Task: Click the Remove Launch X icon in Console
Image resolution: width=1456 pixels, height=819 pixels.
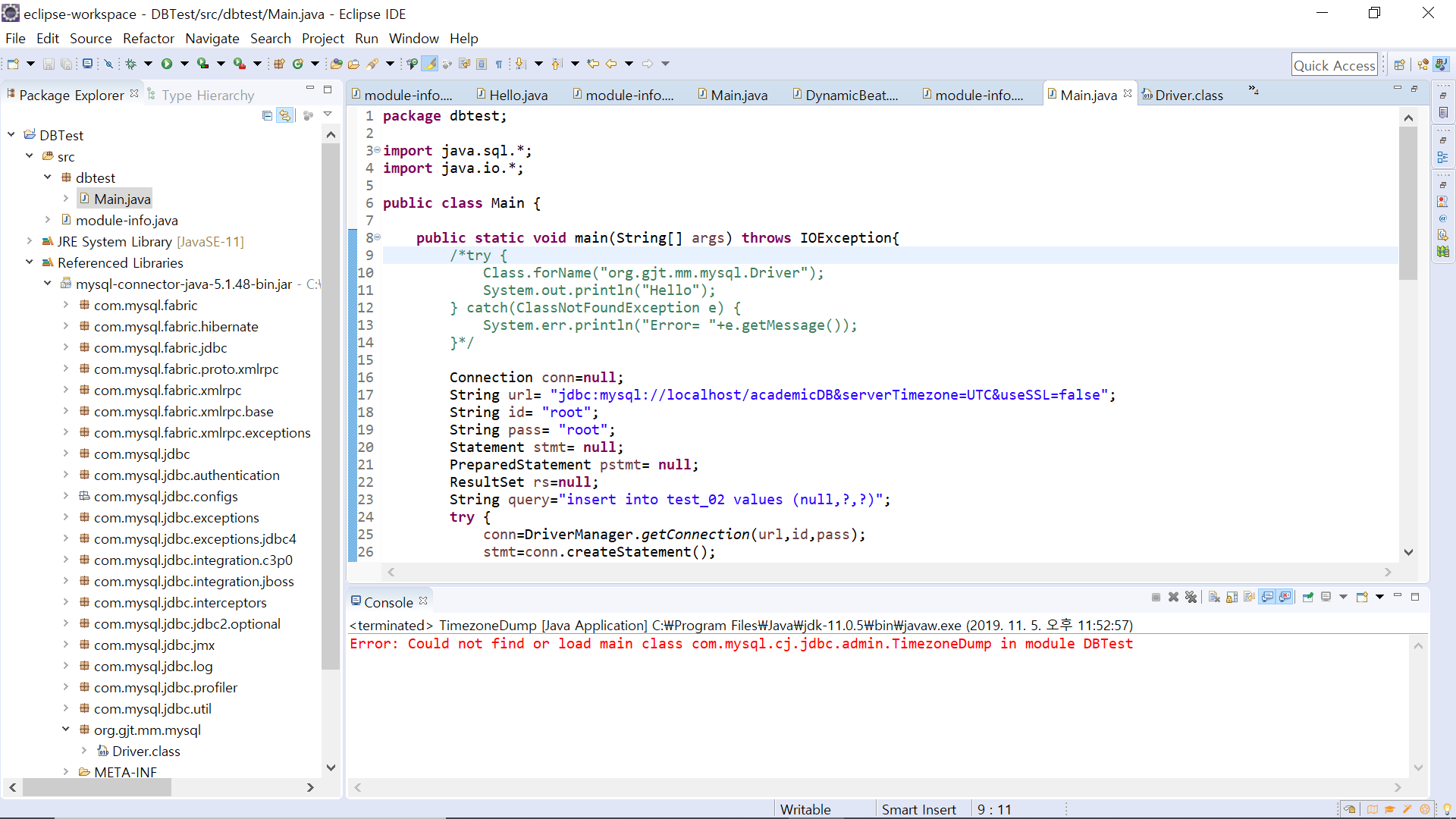Action: (x=1173, y=597)
